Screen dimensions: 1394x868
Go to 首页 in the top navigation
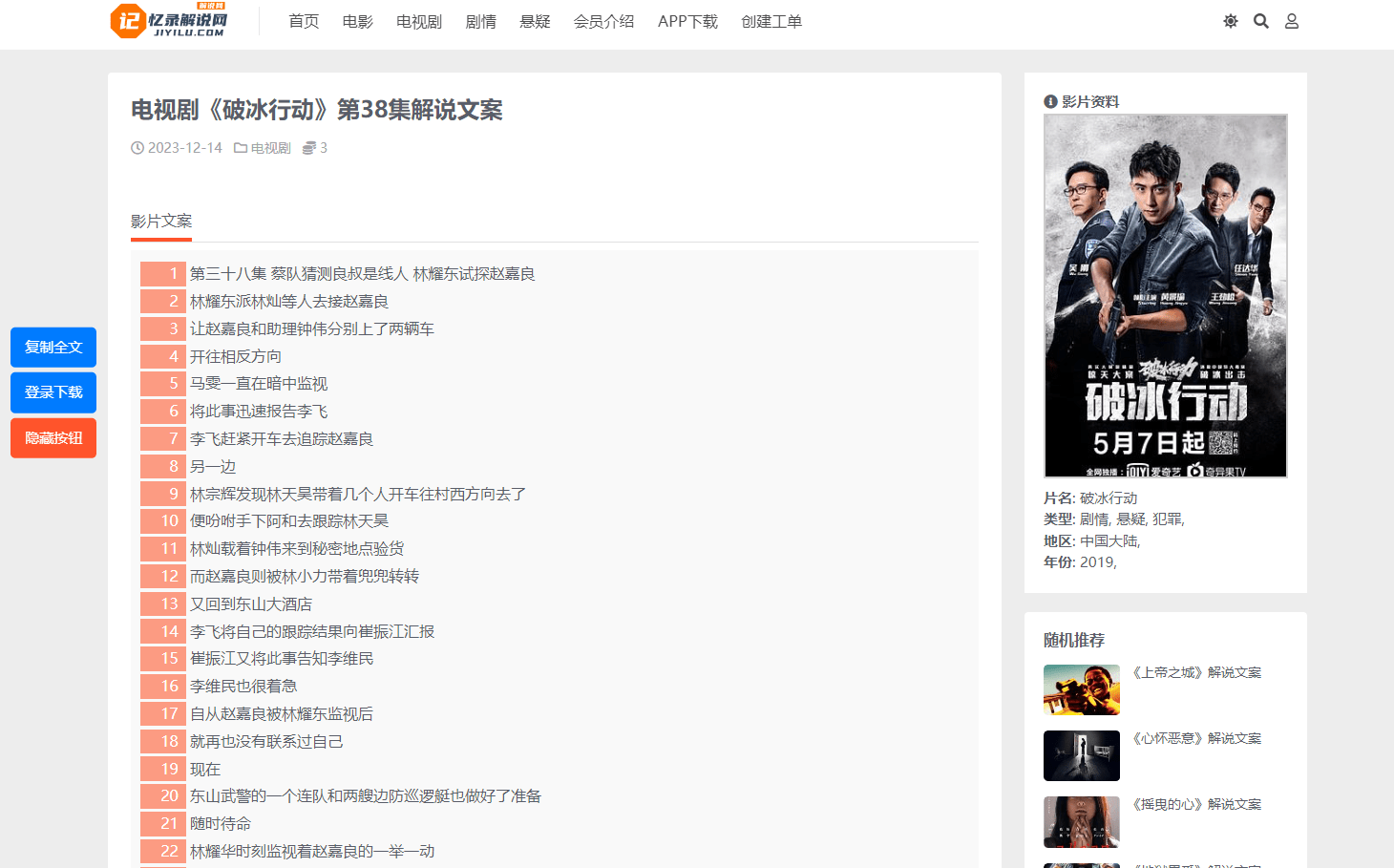(x=304, y=21)
